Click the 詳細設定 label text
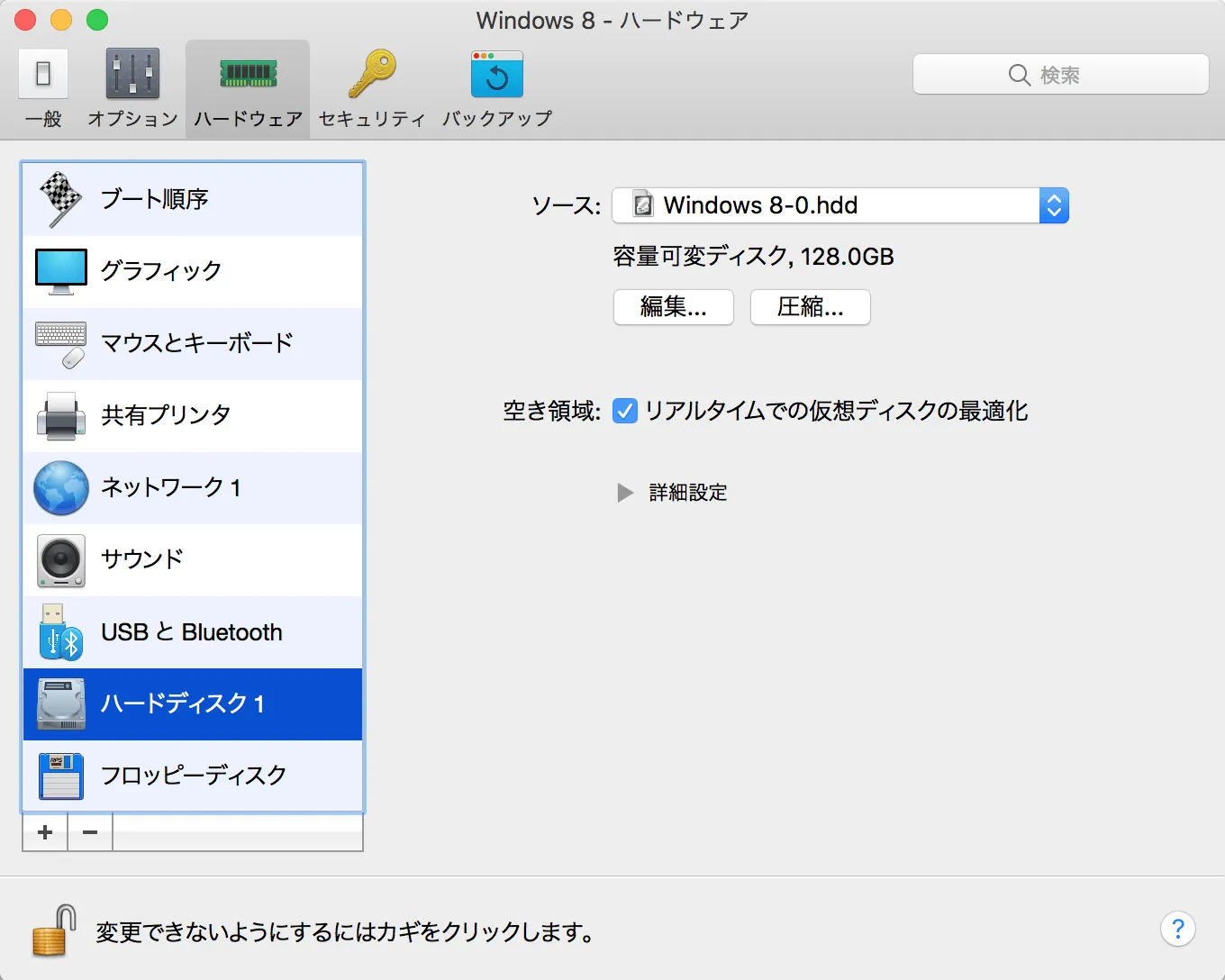This screenshot has height=980, width=1225. click(688, 493)
